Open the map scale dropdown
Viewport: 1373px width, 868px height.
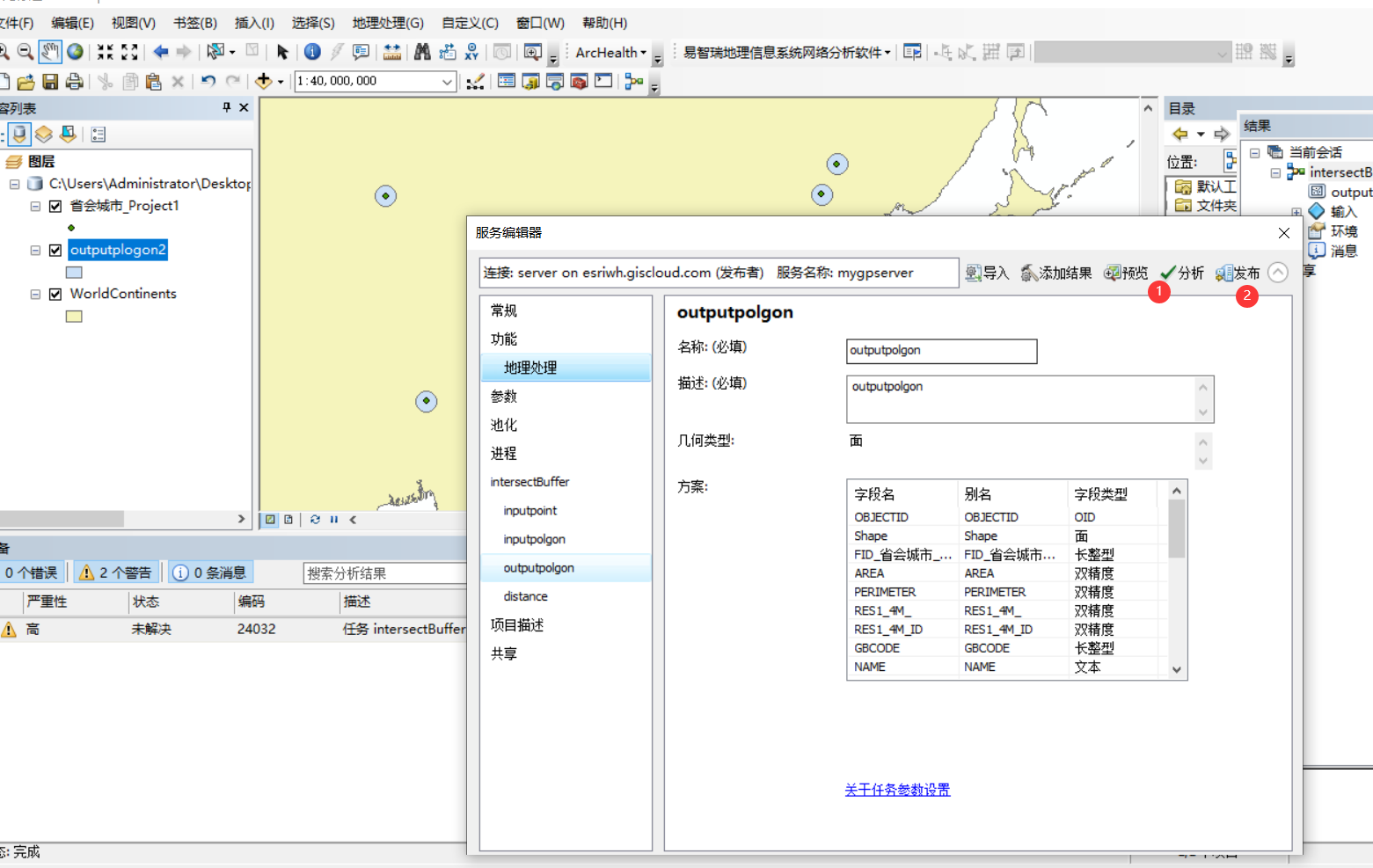point(447,81)
